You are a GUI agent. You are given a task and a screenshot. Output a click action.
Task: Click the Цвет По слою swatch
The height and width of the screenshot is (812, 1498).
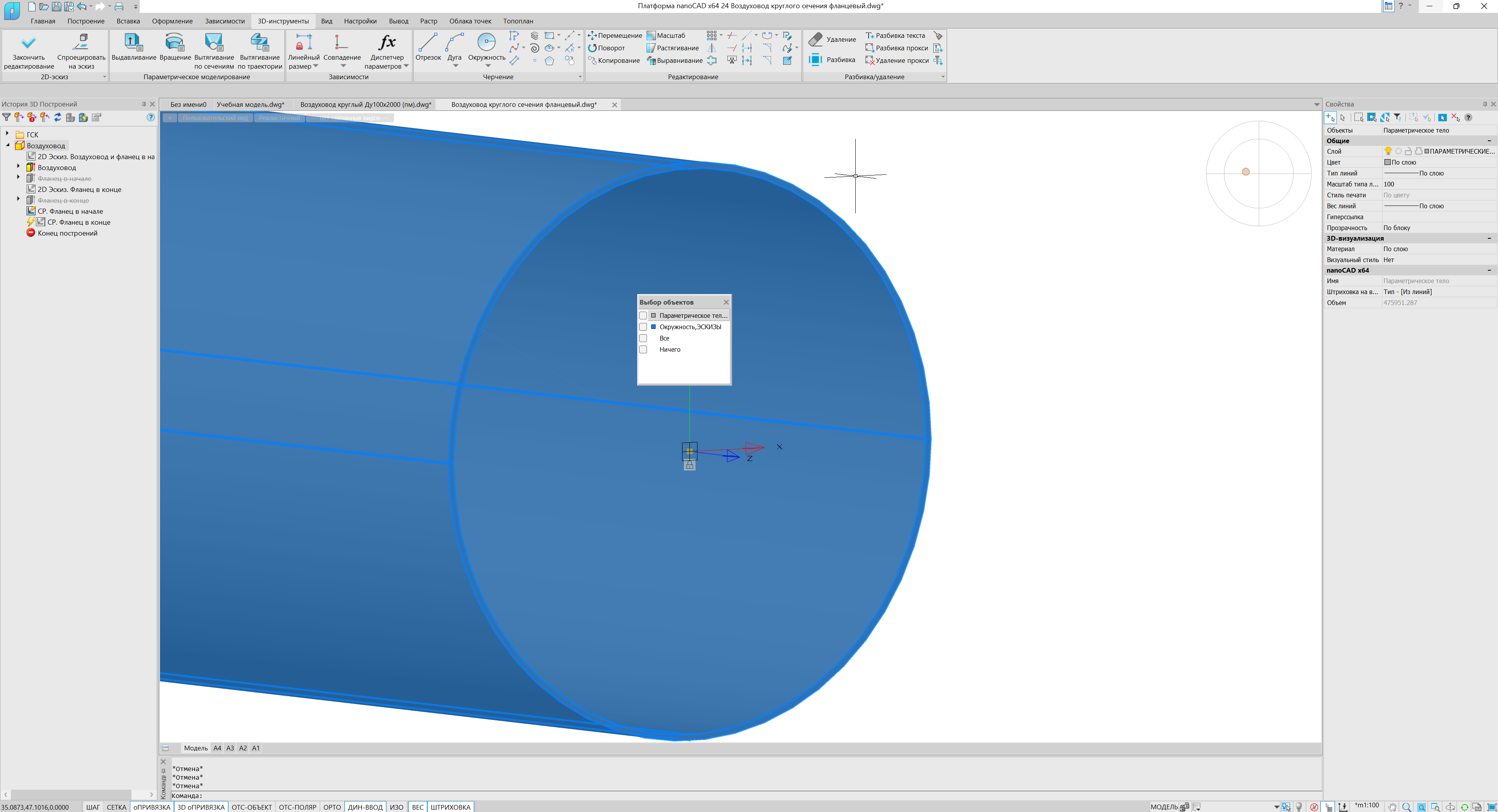pyautogui.click(x=1388, y=162)
